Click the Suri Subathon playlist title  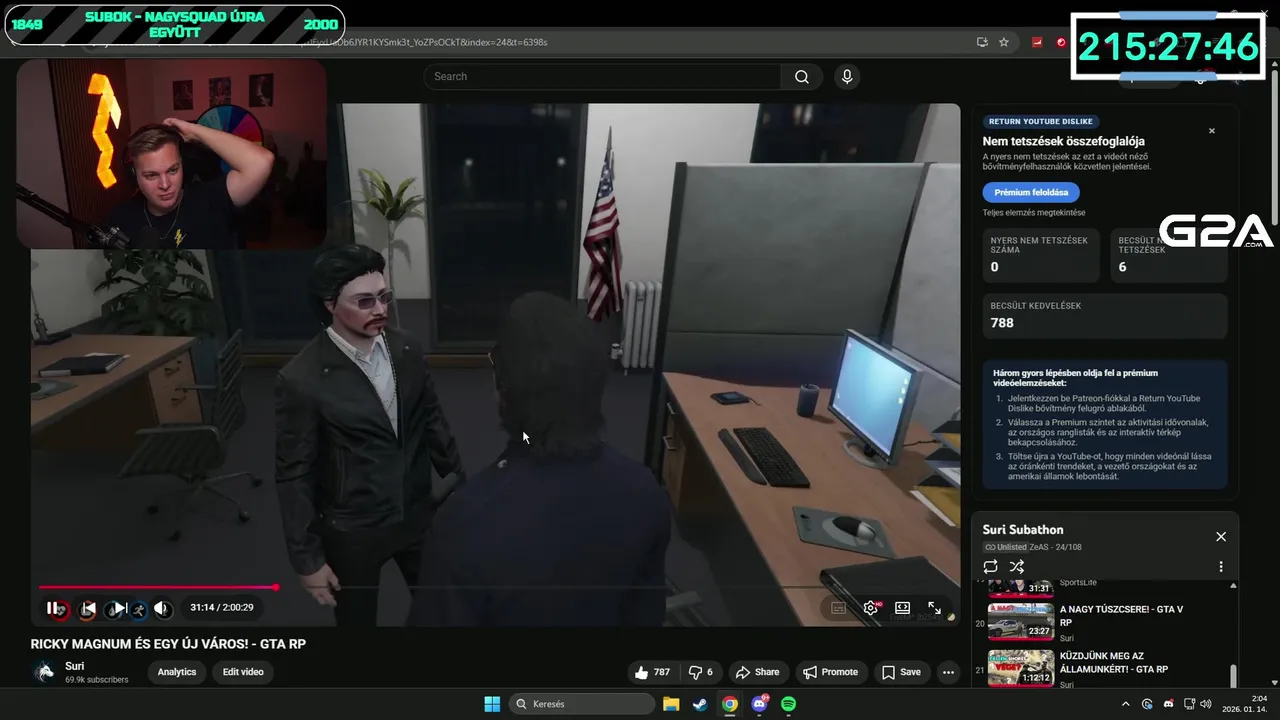click(x=1022, y=530)
